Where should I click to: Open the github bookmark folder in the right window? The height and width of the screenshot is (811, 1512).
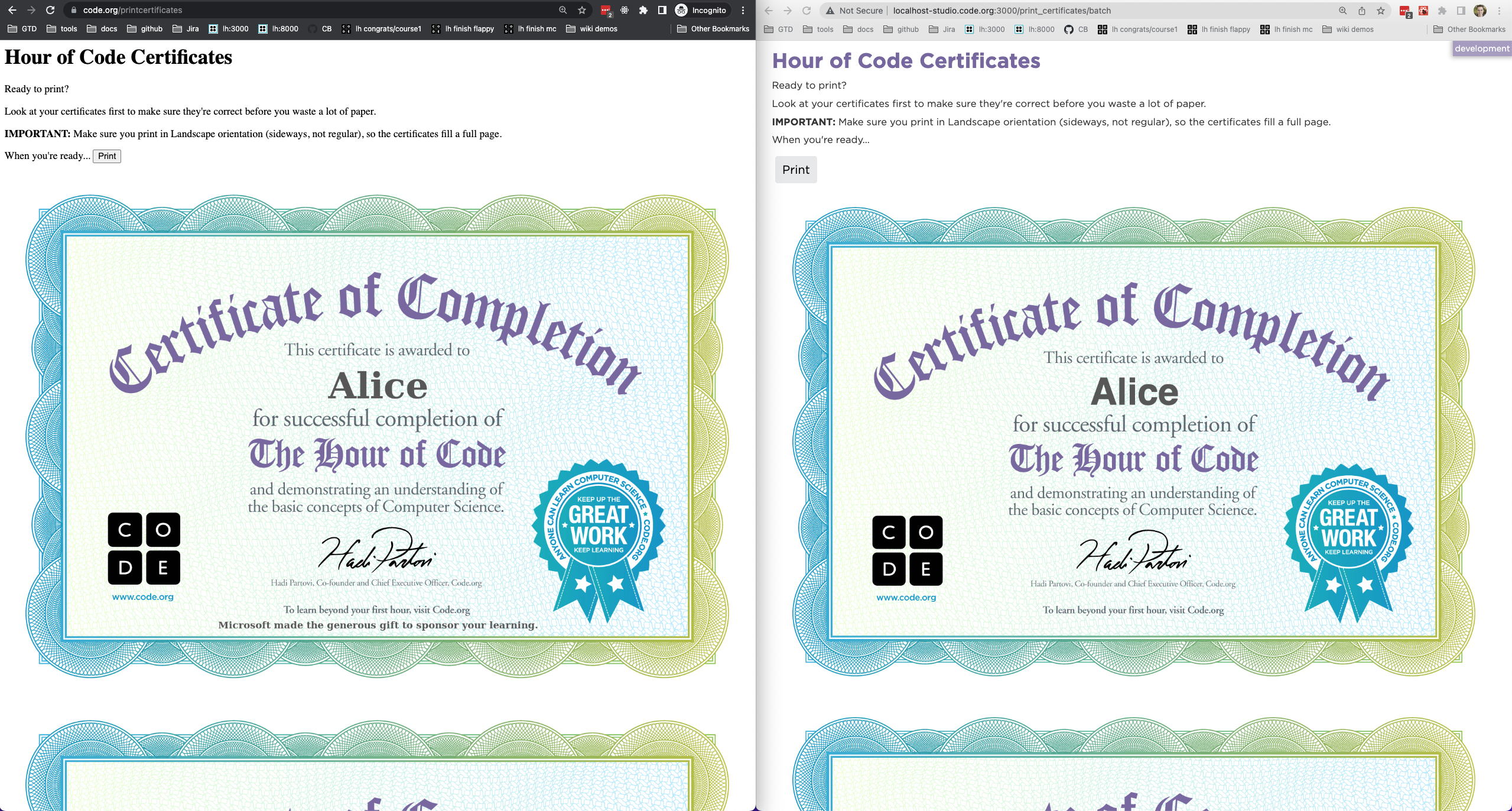click(901, 29)
